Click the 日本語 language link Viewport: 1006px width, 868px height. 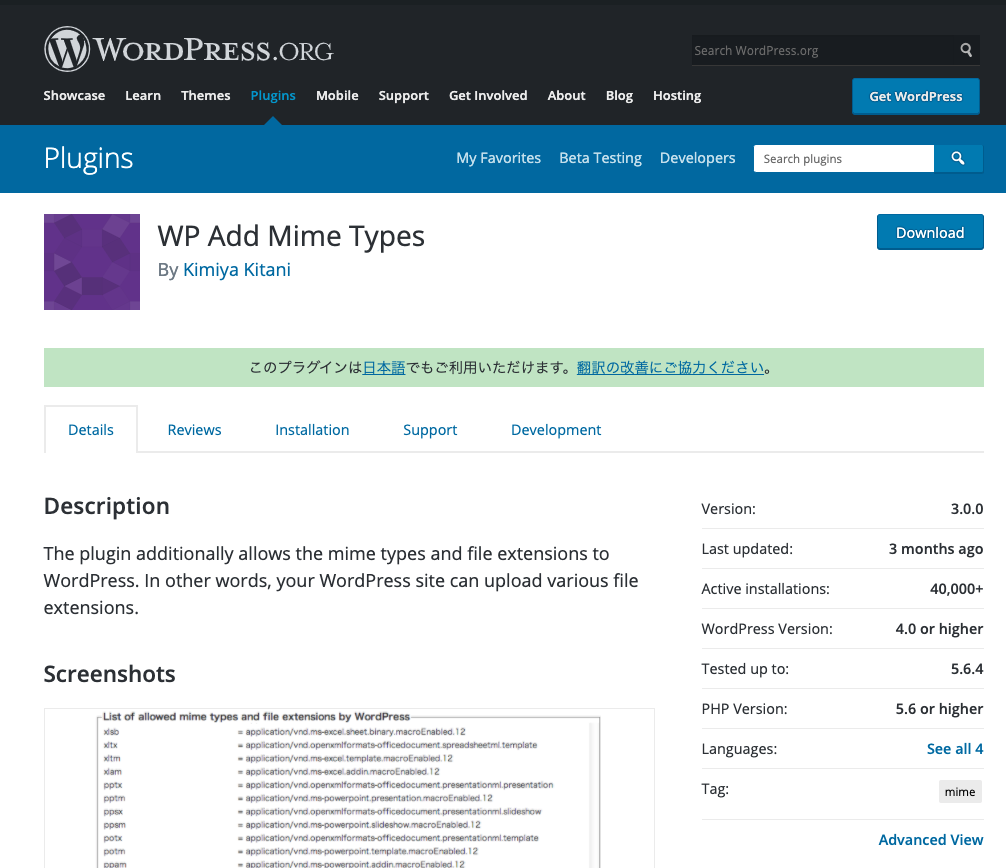[384, 368]
